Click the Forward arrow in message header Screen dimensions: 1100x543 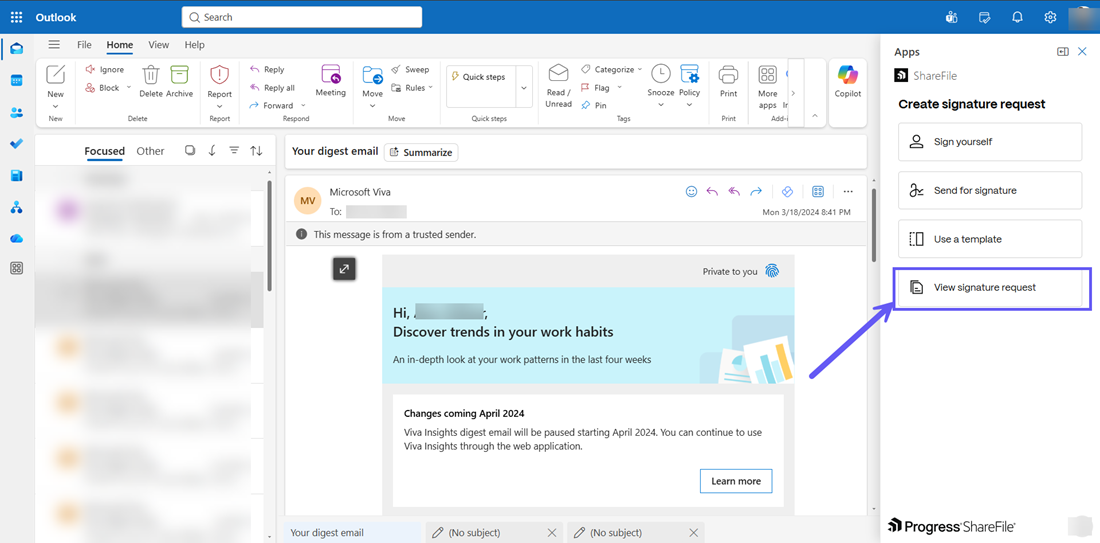click(x=756, y=191)
